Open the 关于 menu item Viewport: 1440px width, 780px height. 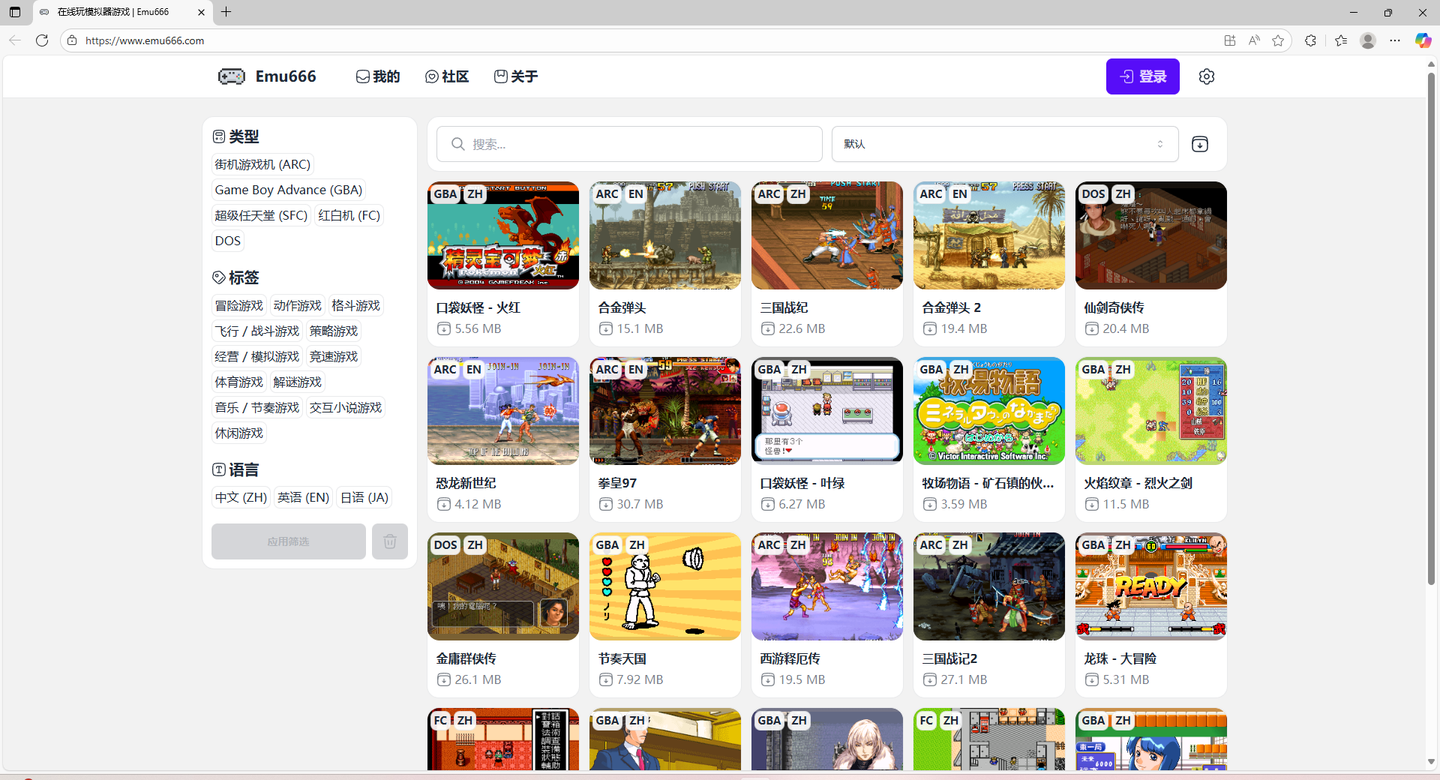click(x=516, y=77)
